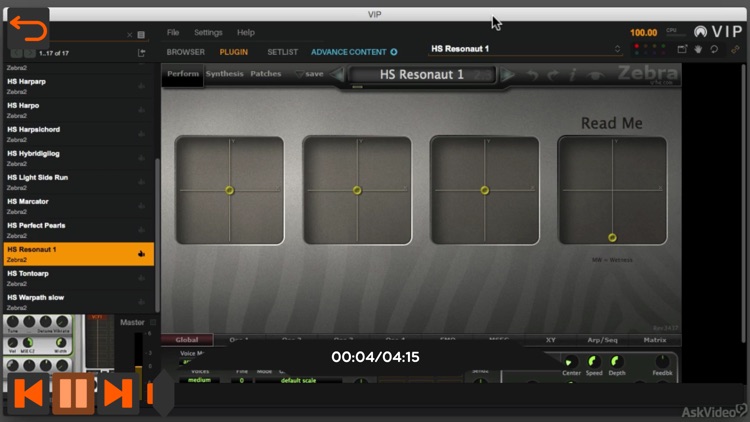
Task: Click the second XY pad handle
Action: 357,190
